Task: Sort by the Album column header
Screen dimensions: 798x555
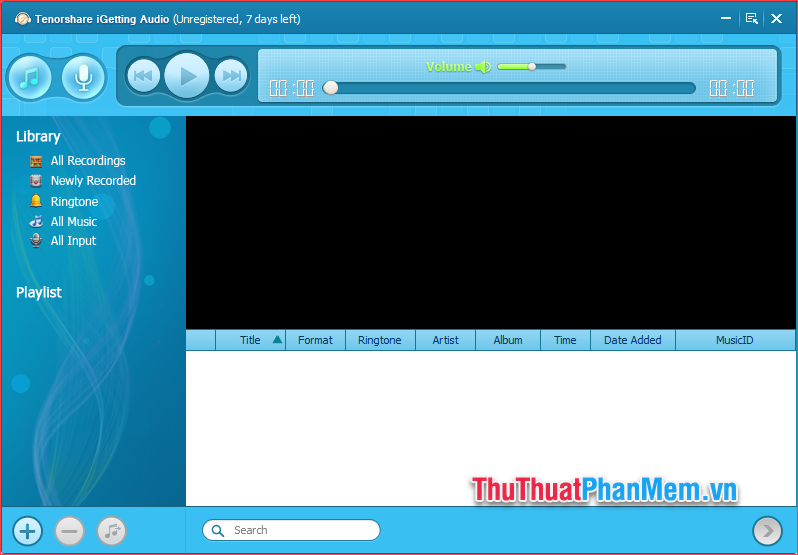Action: [508, 340]
